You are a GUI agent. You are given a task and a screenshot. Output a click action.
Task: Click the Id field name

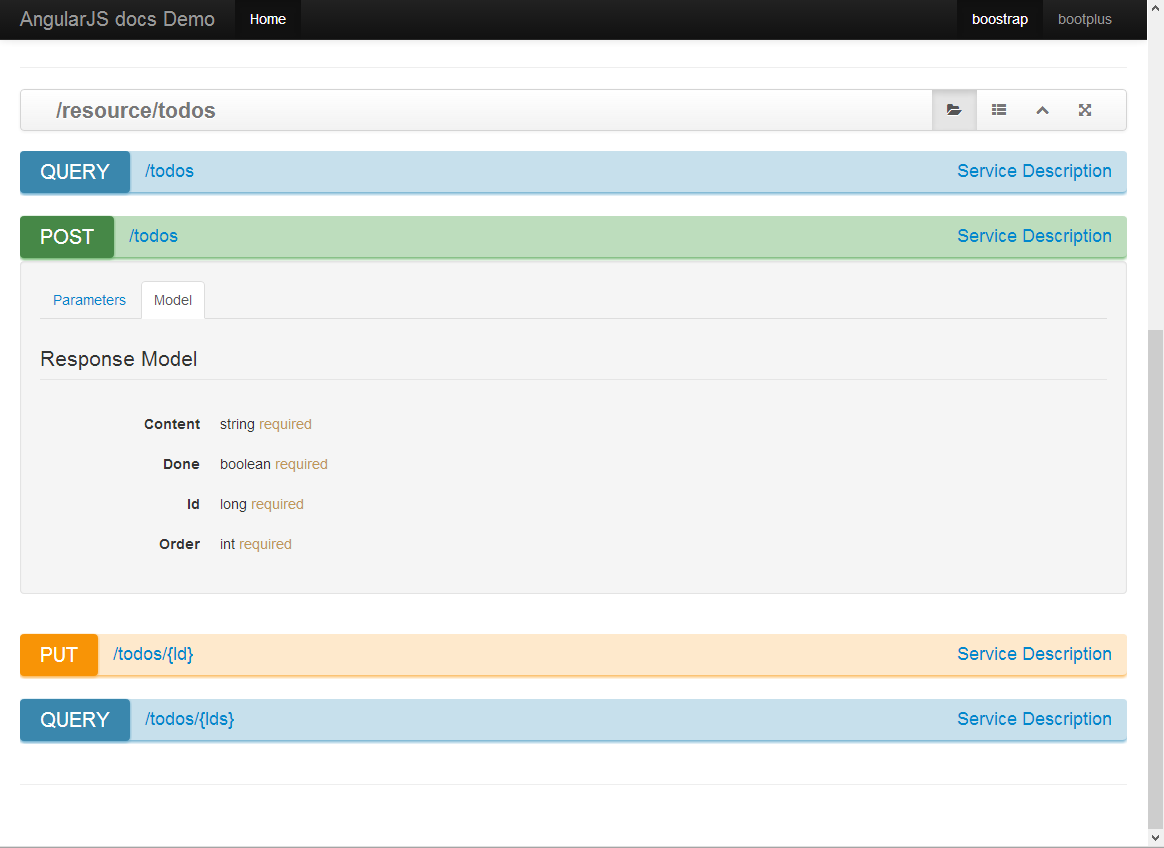(x=193, y=504)
